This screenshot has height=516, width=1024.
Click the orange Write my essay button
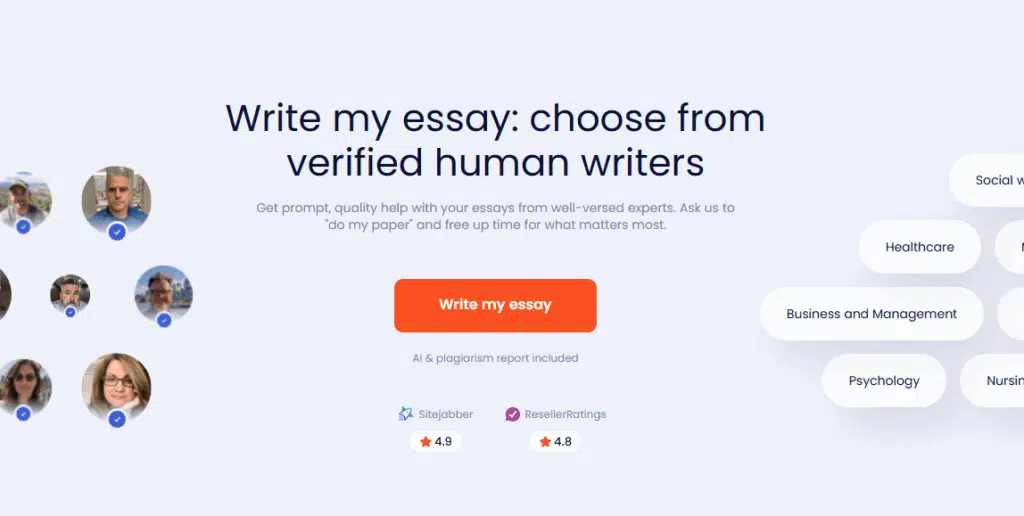(495, 305)
